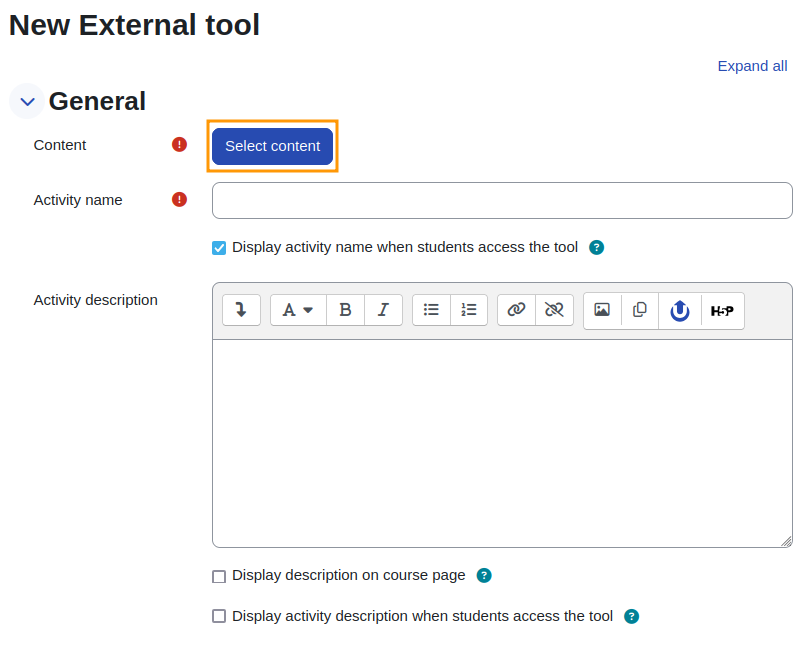
Task: Focus the Activity name text field
Action: [502, 200]
